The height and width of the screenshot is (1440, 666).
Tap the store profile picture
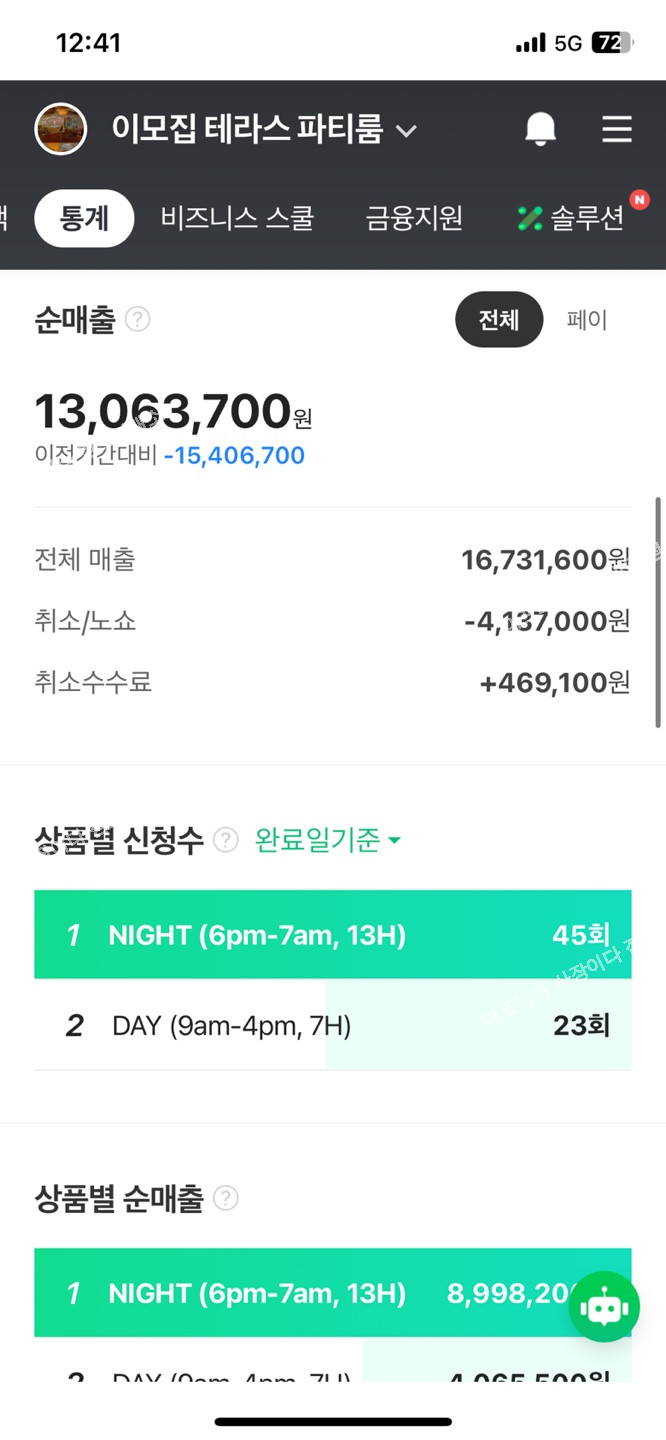point(60,129)
